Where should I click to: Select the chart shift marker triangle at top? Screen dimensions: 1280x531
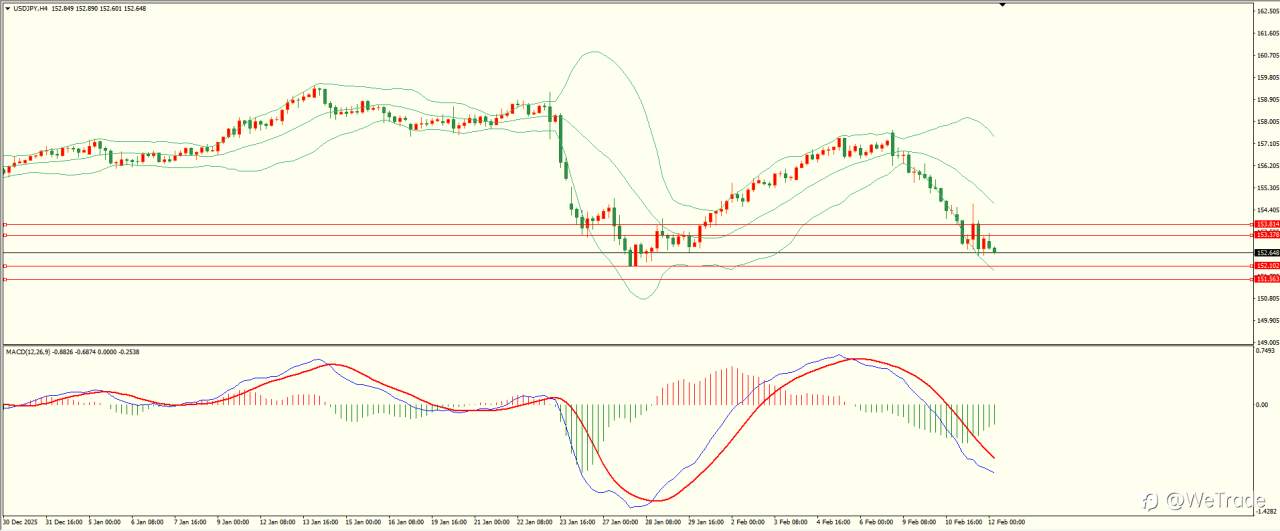click(x=1002, y=5)
